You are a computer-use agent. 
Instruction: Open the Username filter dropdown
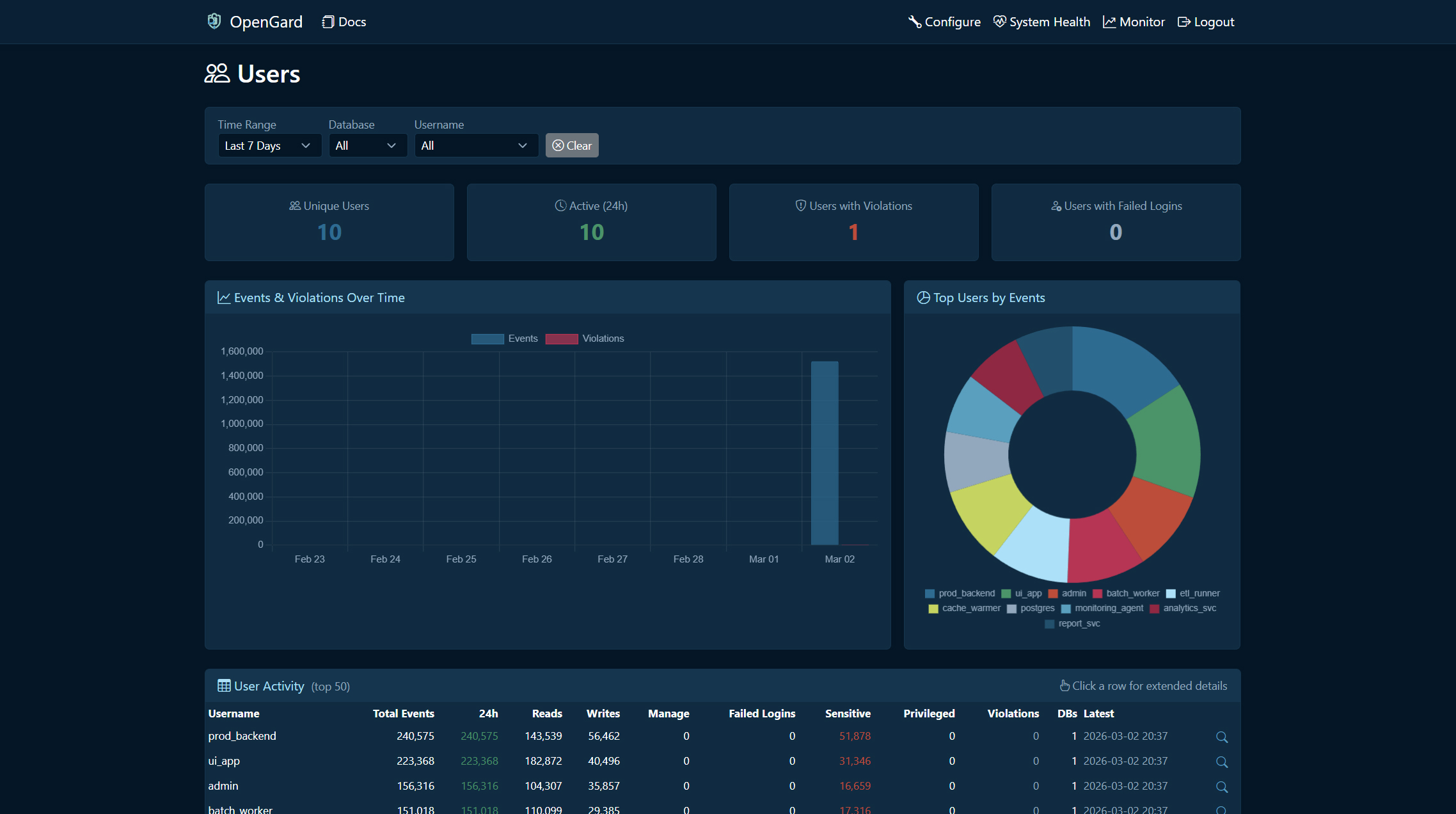476,145
